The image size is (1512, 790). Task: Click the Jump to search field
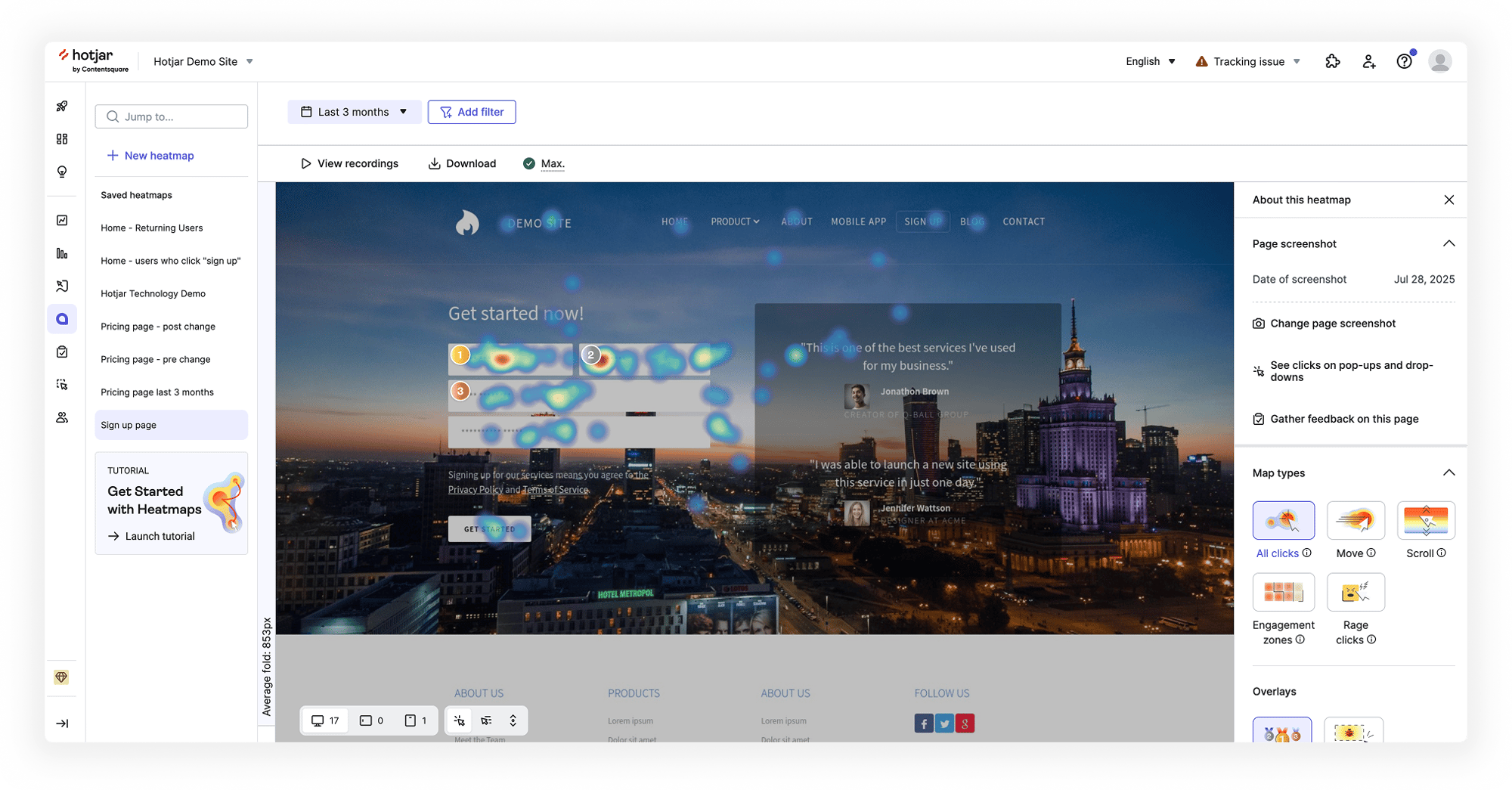[x=172, y=116]
